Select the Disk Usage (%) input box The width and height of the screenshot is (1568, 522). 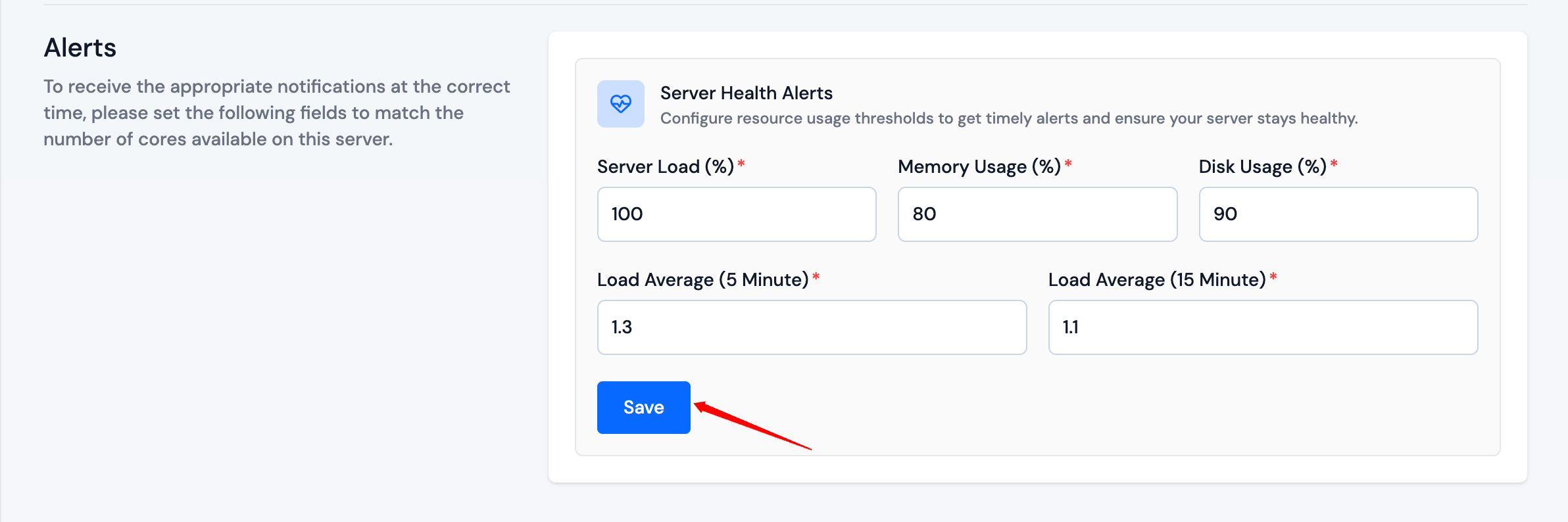tap(1338, 214)
